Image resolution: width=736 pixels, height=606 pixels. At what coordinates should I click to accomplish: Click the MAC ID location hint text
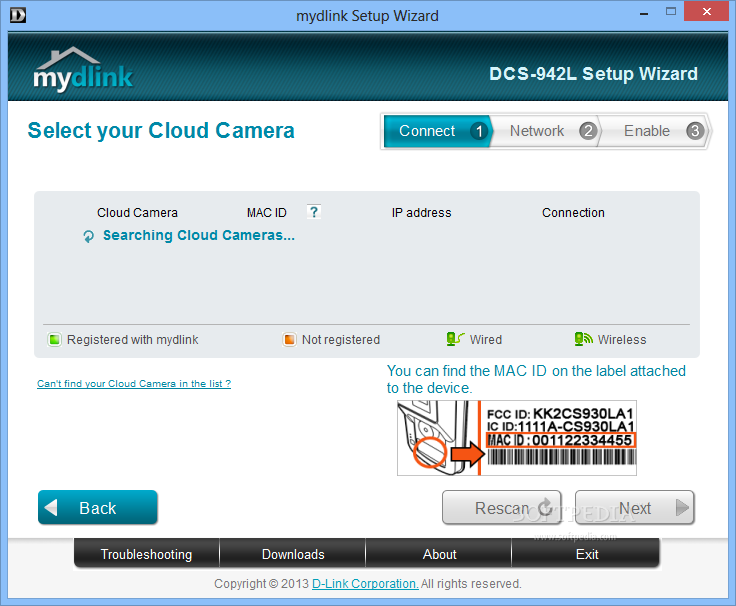point(536,379)
